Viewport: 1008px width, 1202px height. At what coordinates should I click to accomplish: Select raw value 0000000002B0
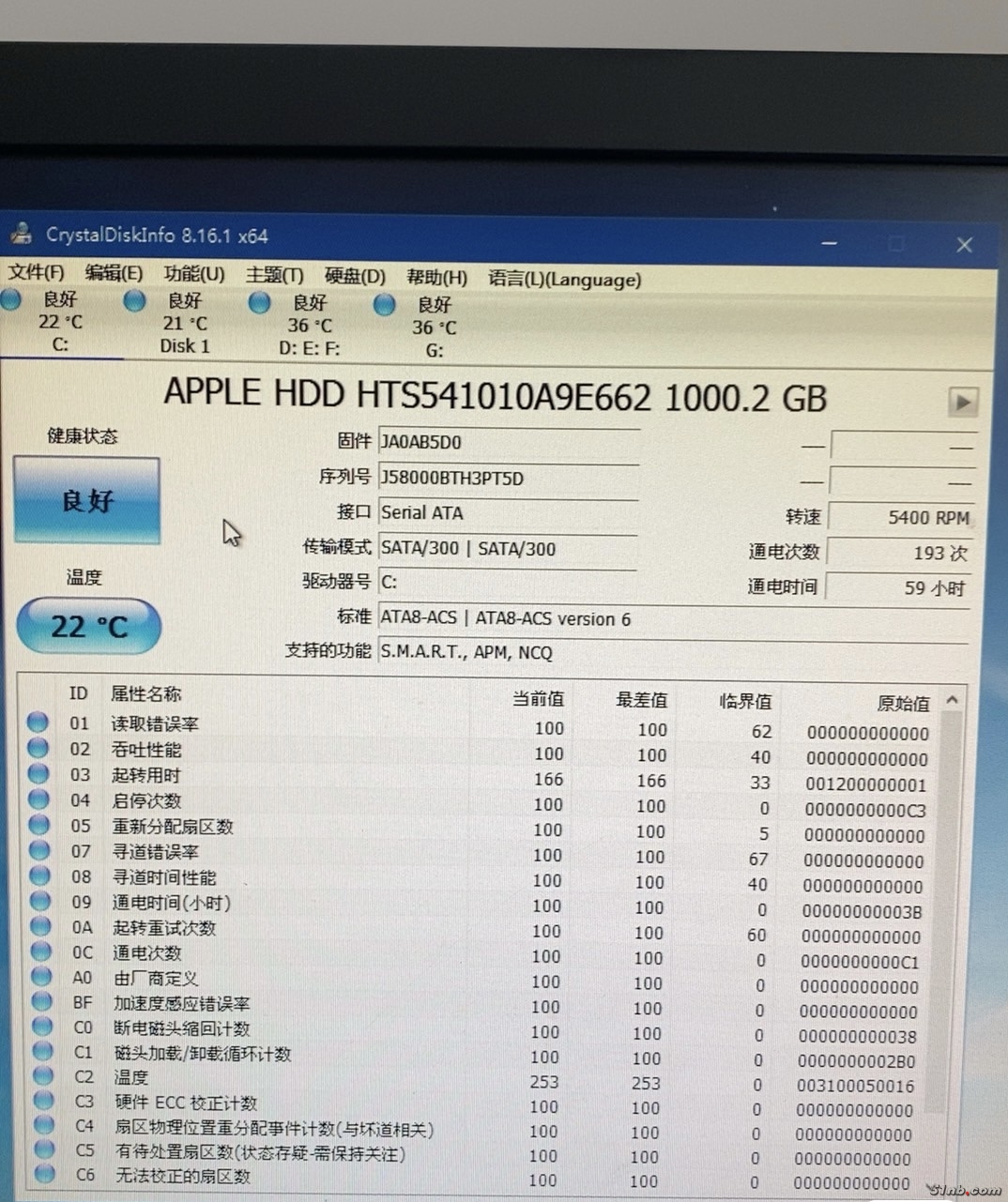858,1061
